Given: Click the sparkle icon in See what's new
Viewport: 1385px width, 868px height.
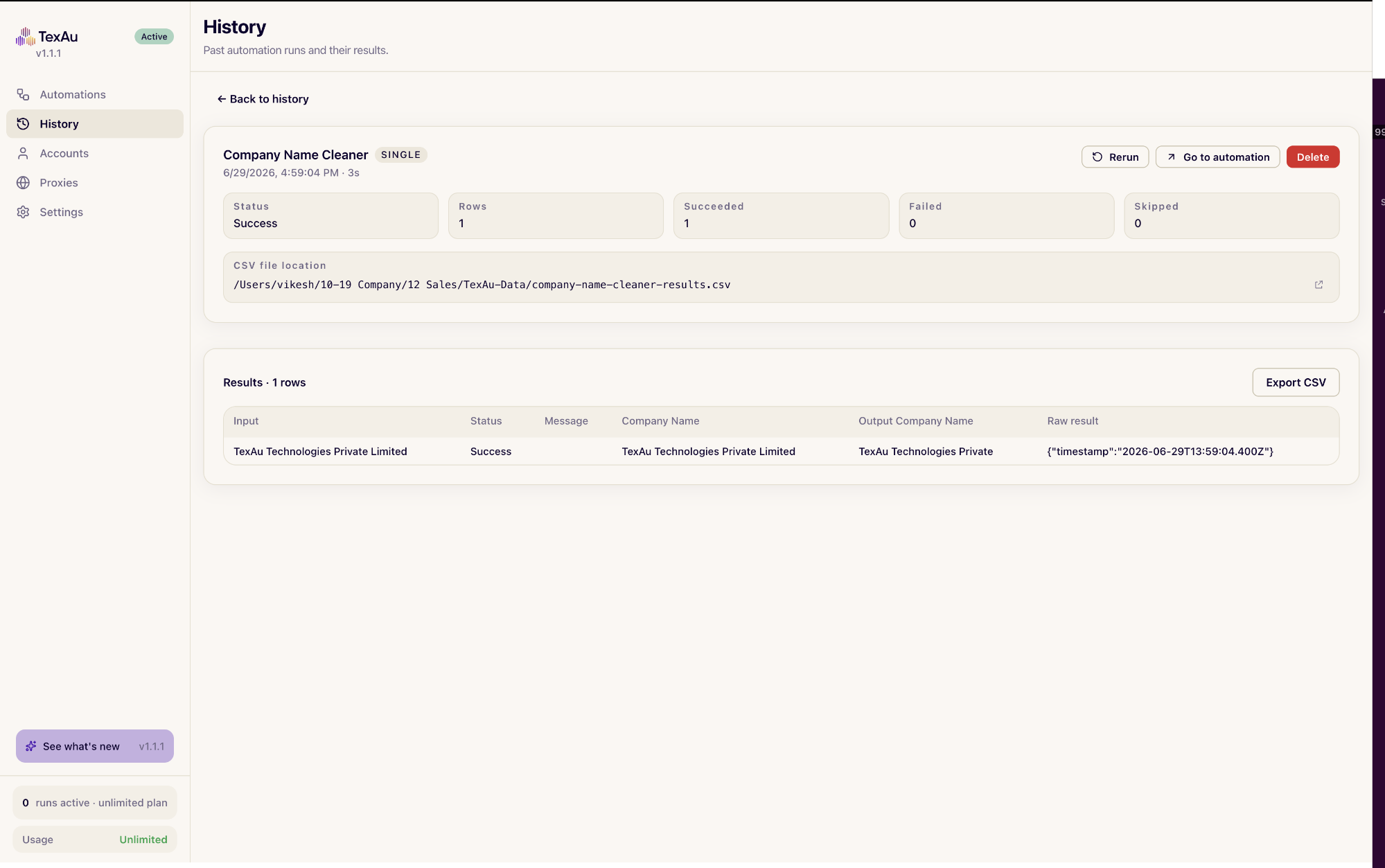Looking at the screenshot, I should tap(31, 746).
